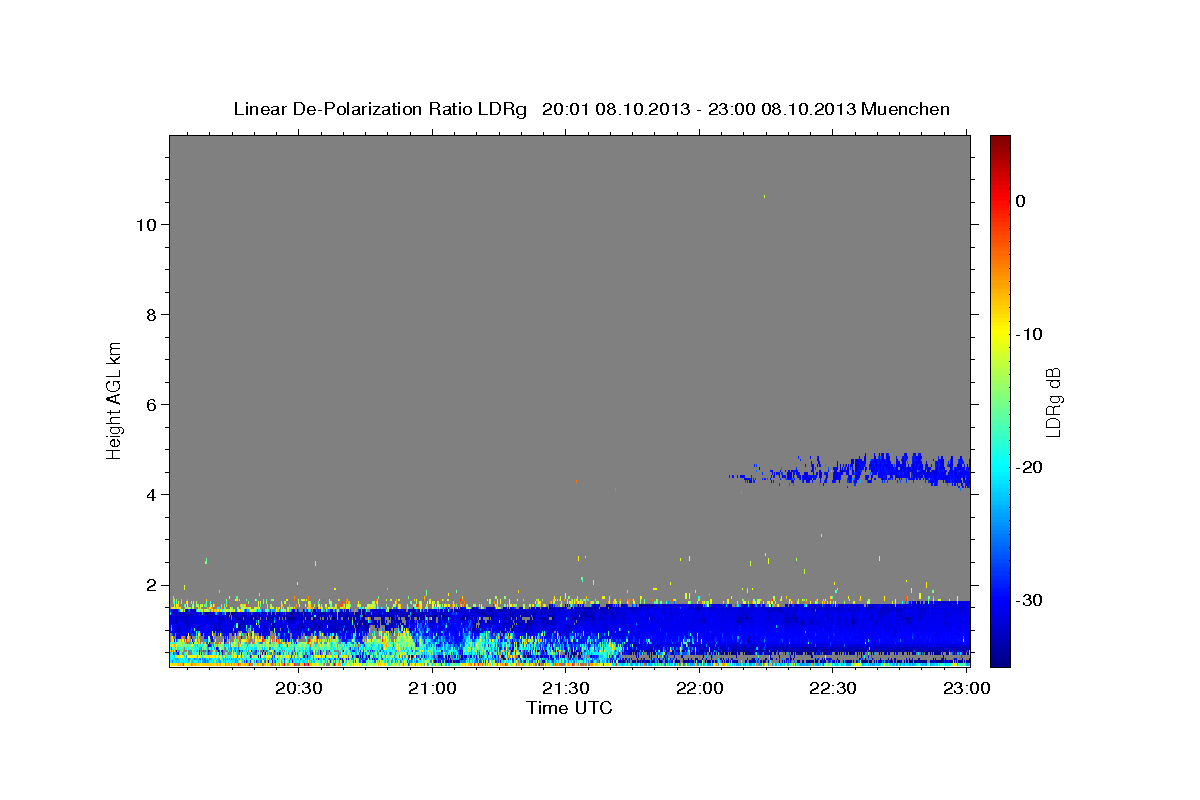
Task: Click the 22:00 time tick label
Action: (700, 689)
